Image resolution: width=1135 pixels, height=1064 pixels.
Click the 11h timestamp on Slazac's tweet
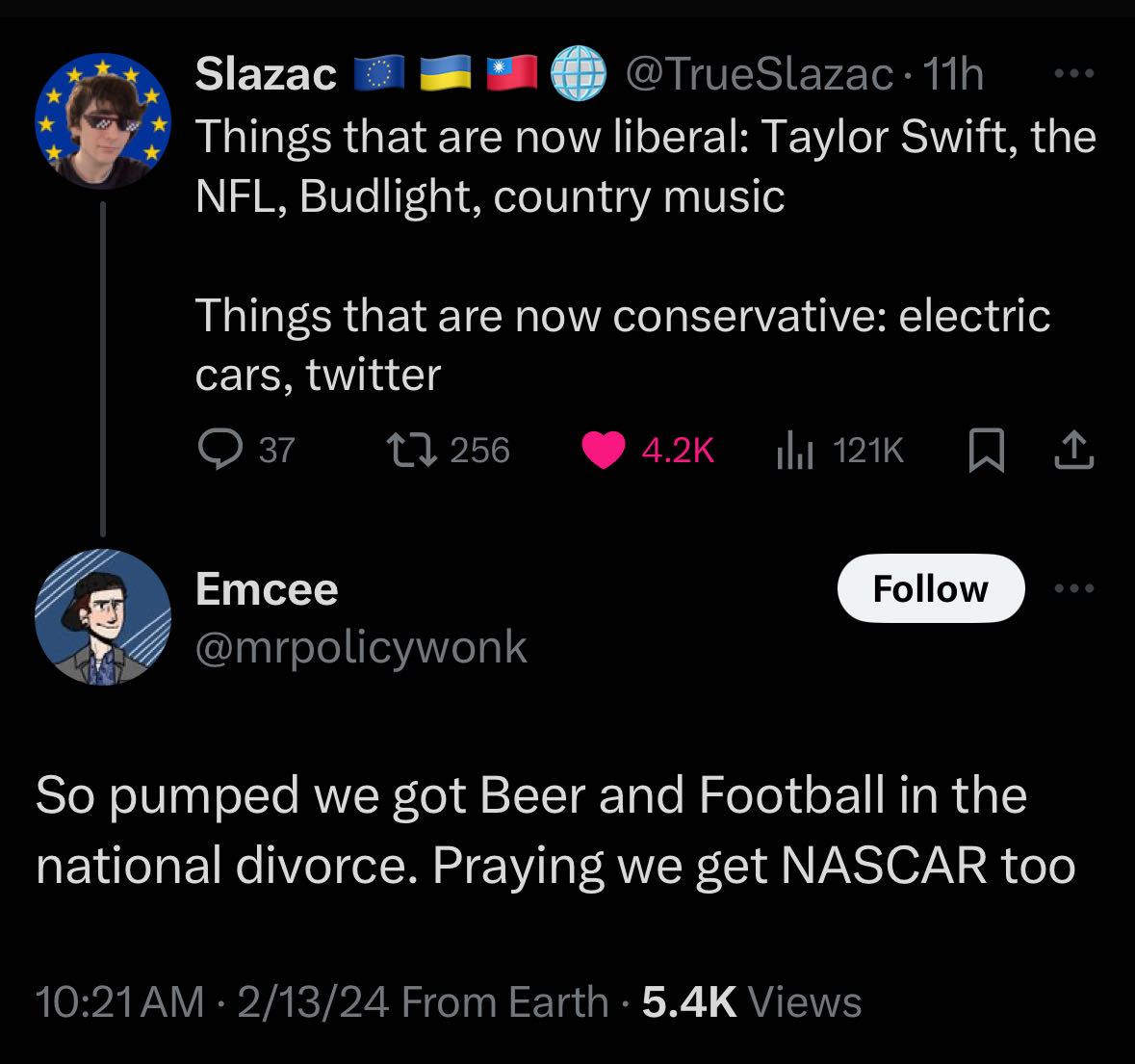(x=953, y=74)
